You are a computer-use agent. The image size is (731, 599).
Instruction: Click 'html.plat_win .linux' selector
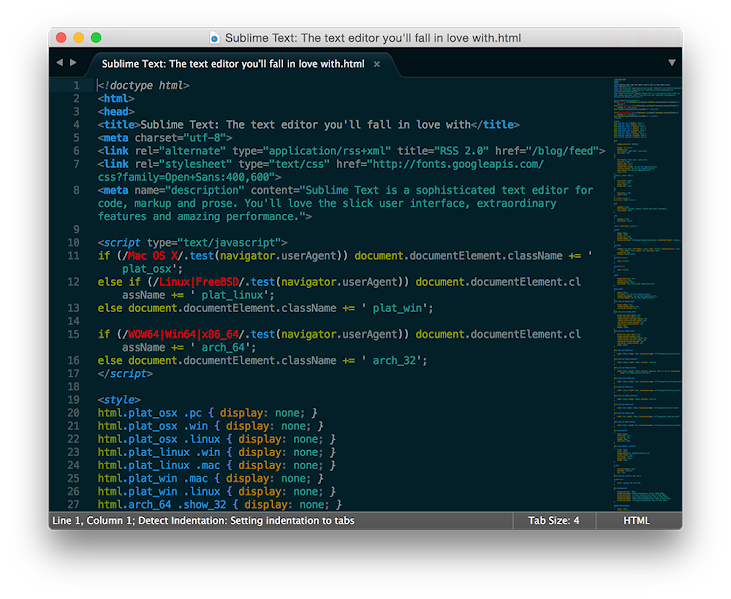coord(159,491)
